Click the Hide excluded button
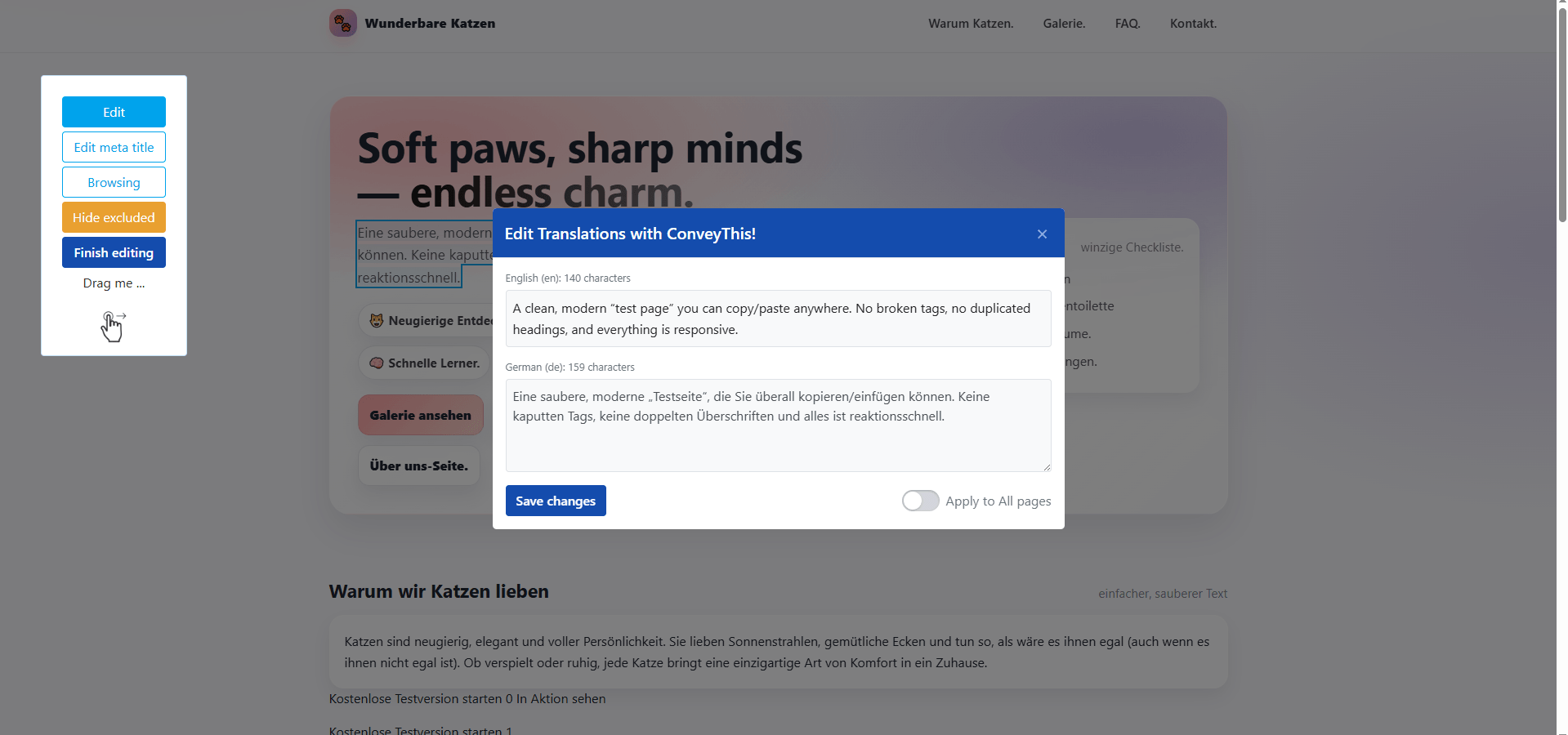 click(114, 217)
